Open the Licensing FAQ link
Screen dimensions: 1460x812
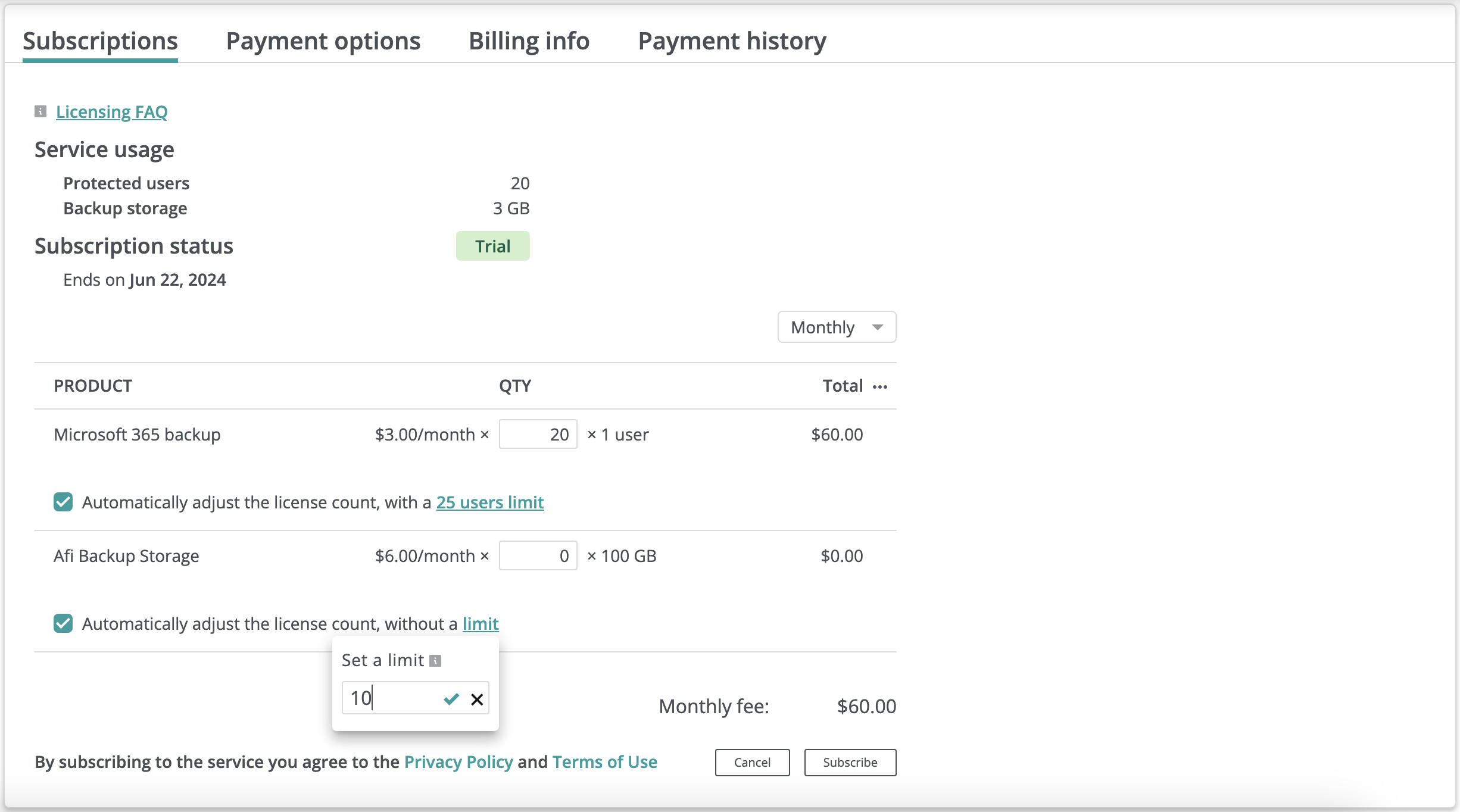112,112
